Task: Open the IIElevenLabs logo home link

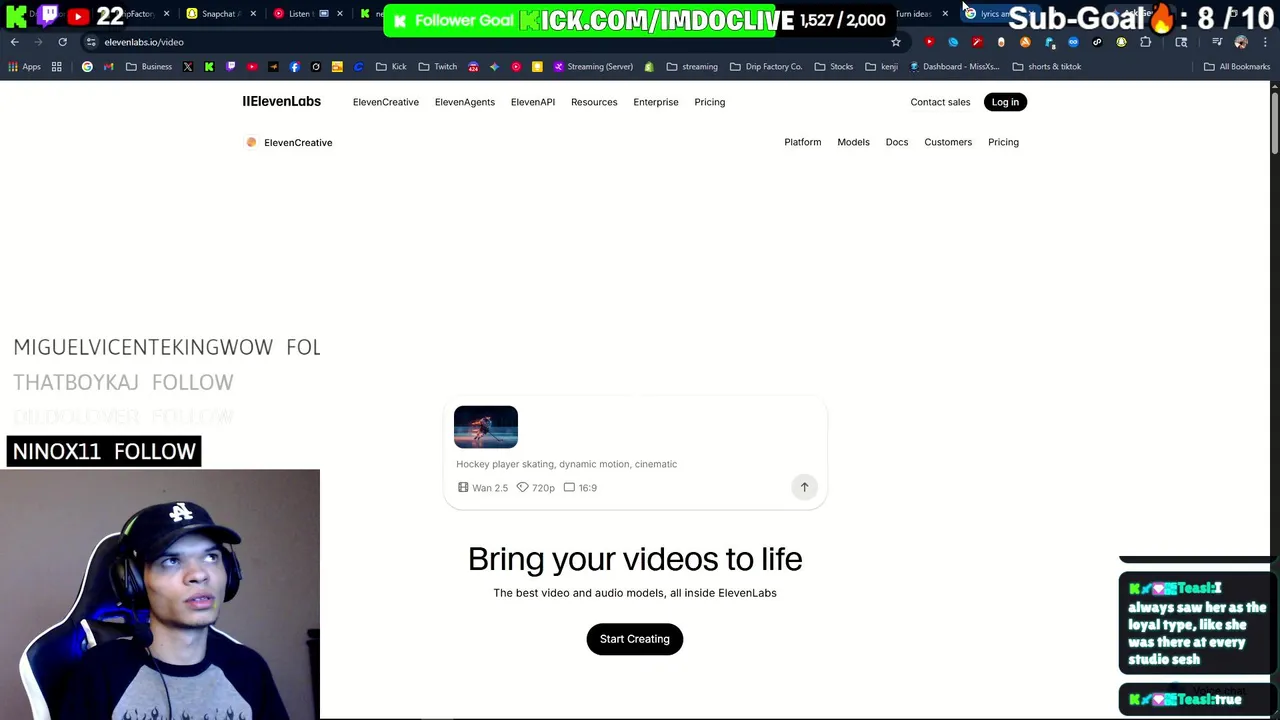Action: tap(282, 102)
